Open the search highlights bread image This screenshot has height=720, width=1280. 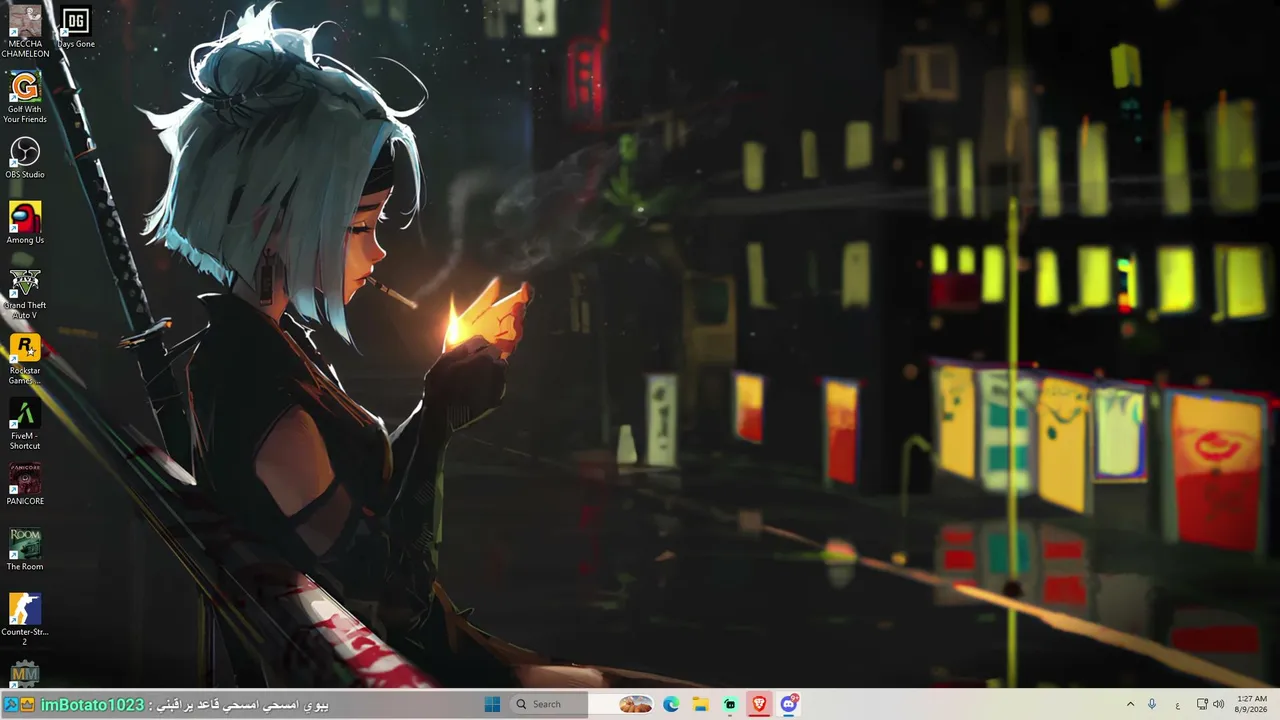(x=635, y=704)
